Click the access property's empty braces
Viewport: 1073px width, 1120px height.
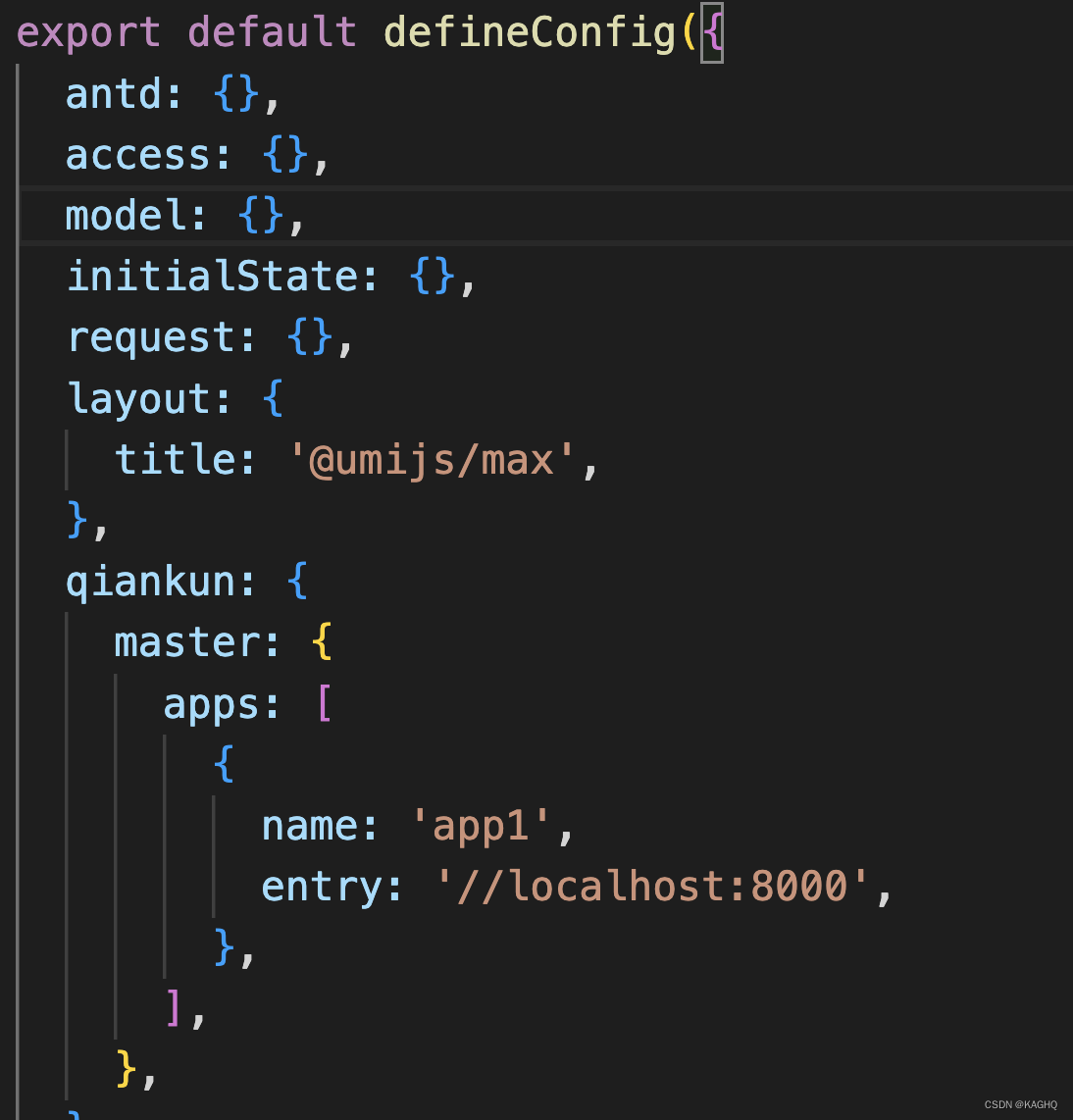tap(282, 154)
